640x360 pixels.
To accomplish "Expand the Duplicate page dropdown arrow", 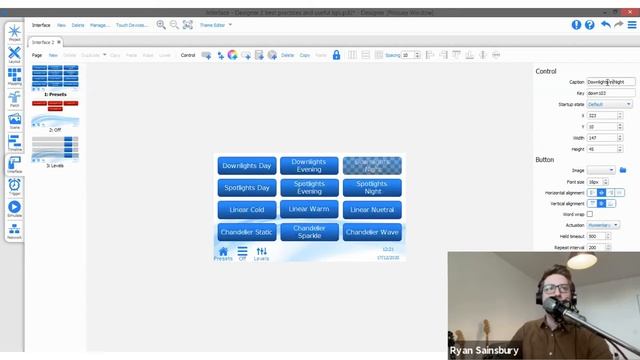I will tap(104, 55).
